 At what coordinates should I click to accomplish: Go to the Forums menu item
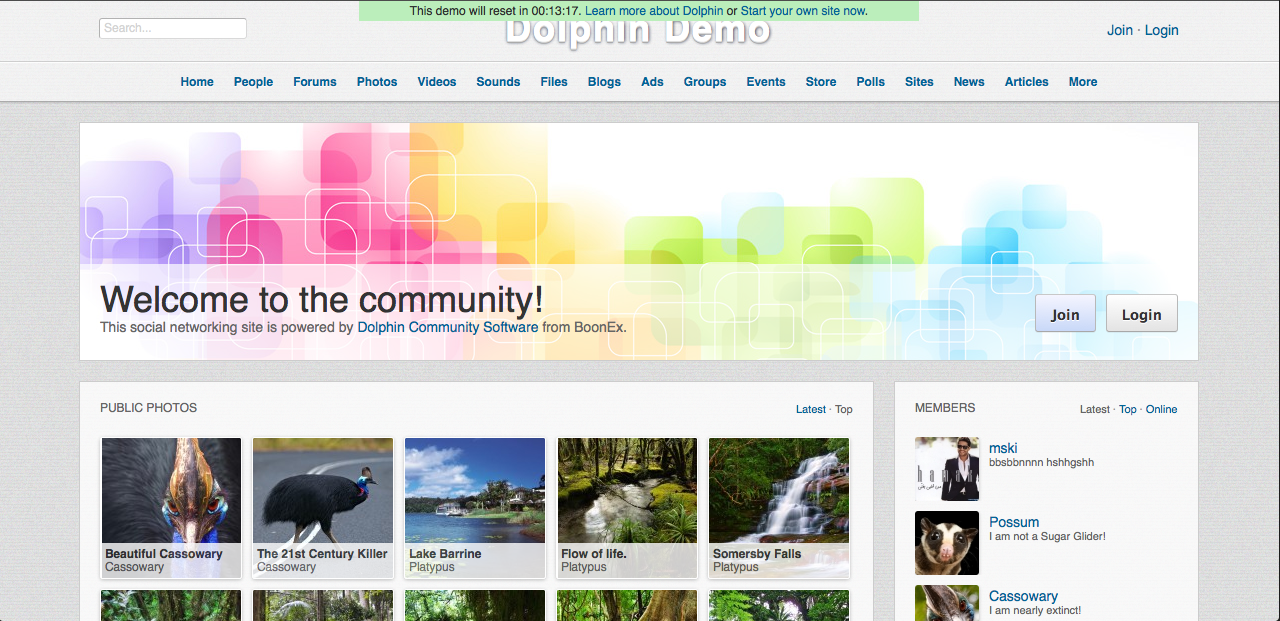314,82
